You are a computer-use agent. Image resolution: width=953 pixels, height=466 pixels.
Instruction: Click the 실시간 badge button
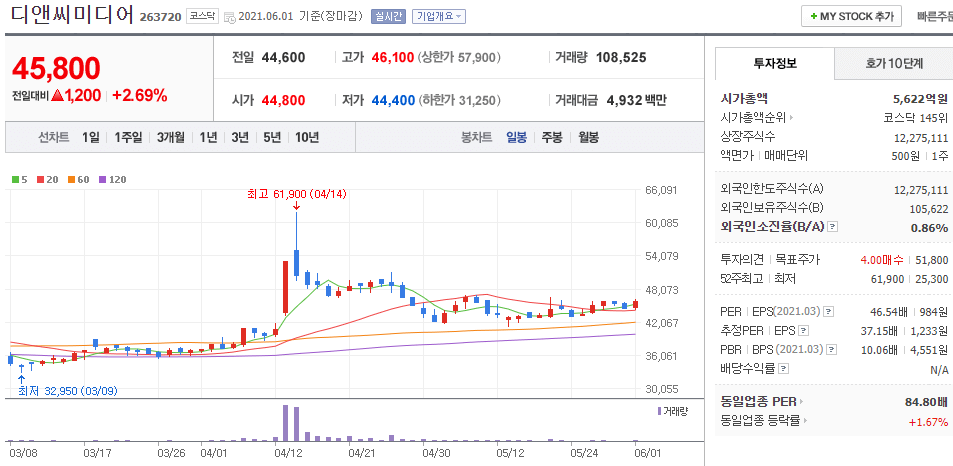click(388, 16)
